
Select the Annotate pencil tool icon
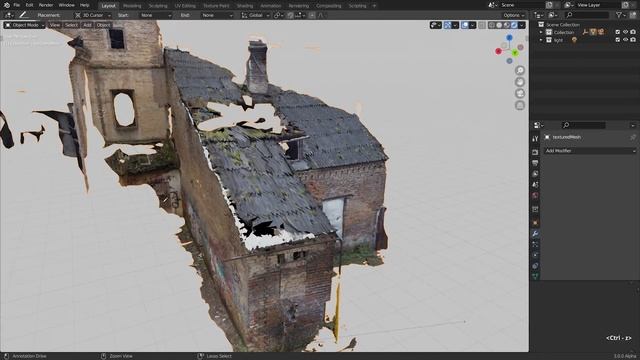coord(23,15)
